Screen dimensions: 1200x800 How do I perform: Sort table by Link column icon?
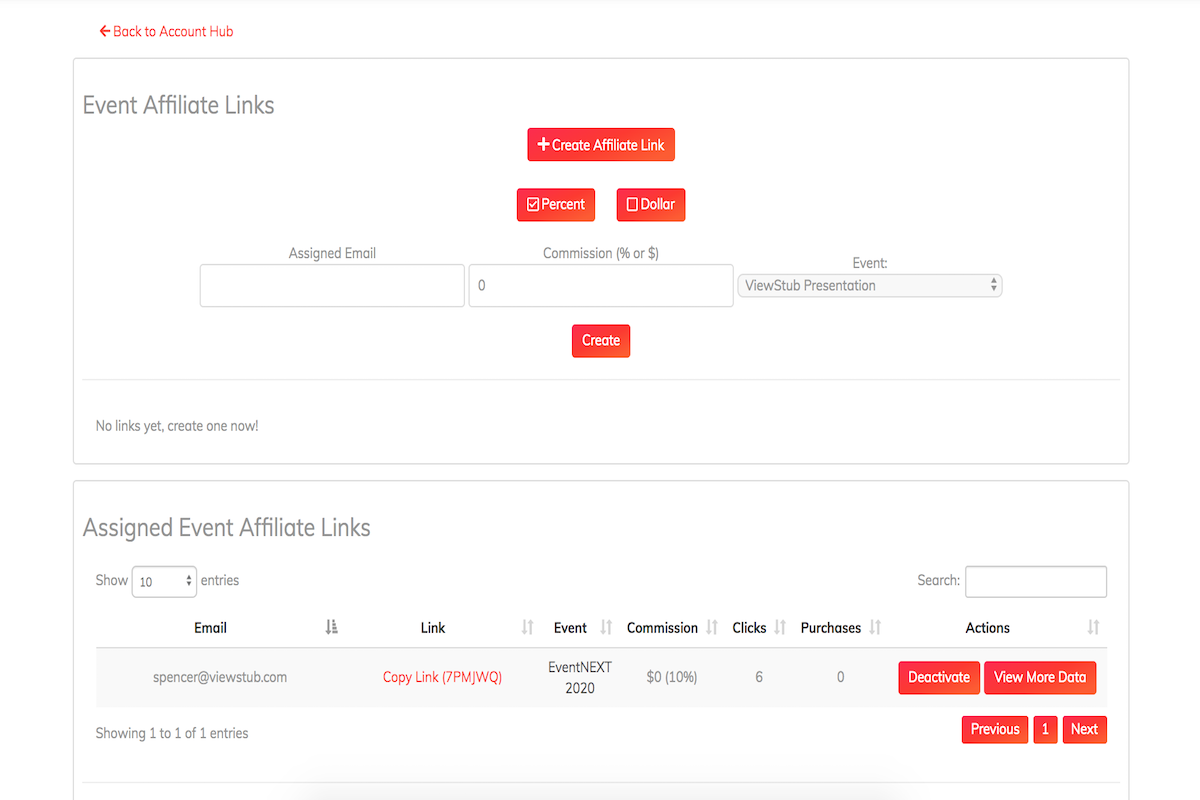point(528,627)
